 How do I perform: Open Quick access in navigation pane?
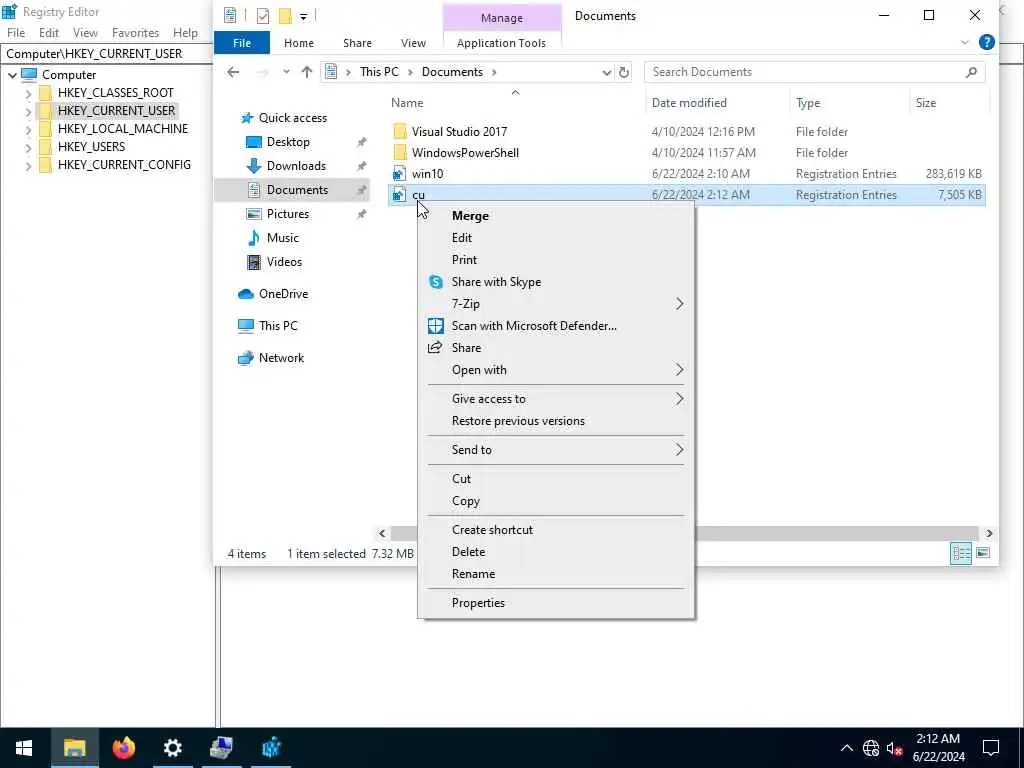click(x=293, y=118)
